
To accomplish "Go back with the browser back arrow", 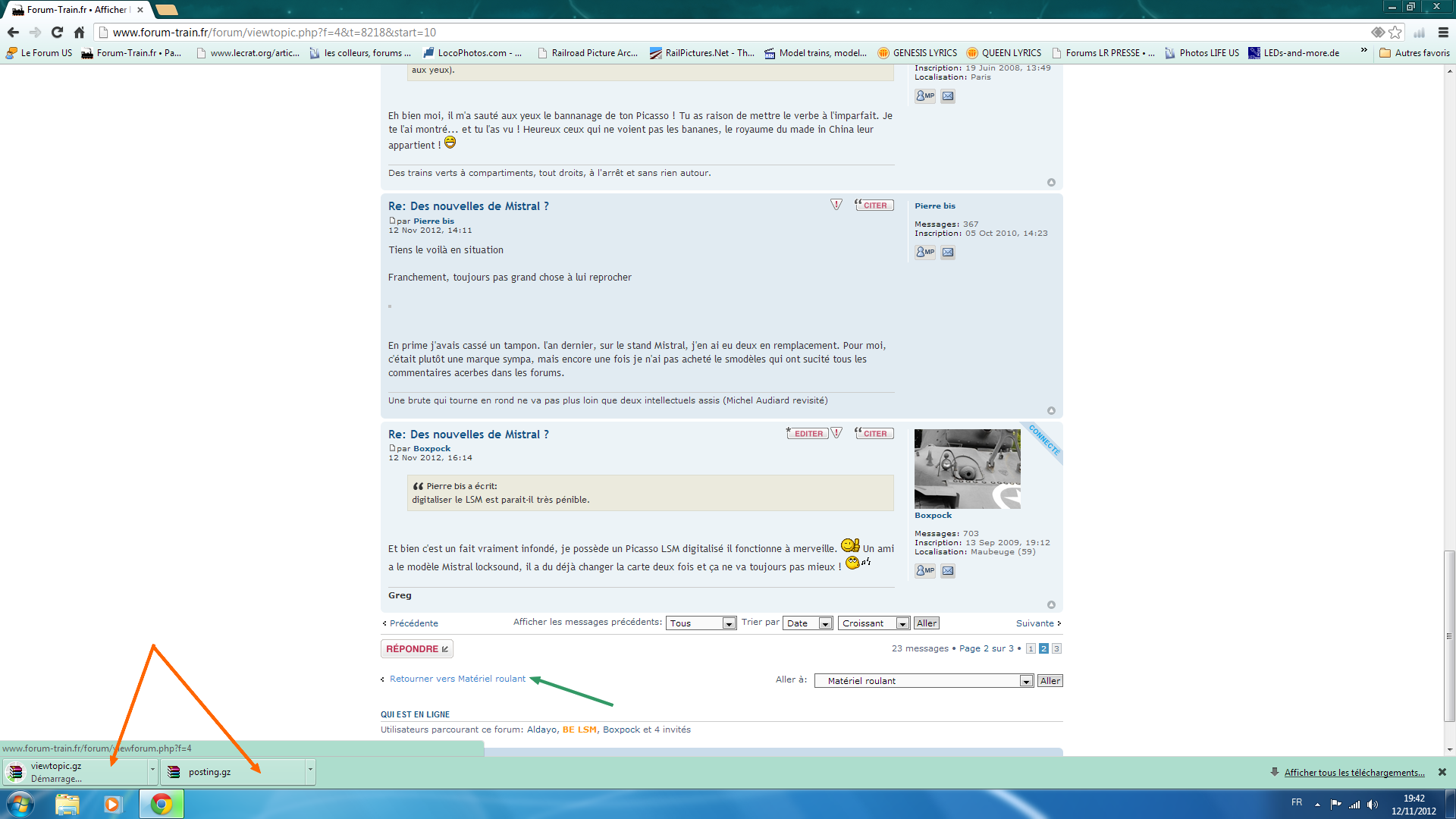I will (x=13, y=33).
